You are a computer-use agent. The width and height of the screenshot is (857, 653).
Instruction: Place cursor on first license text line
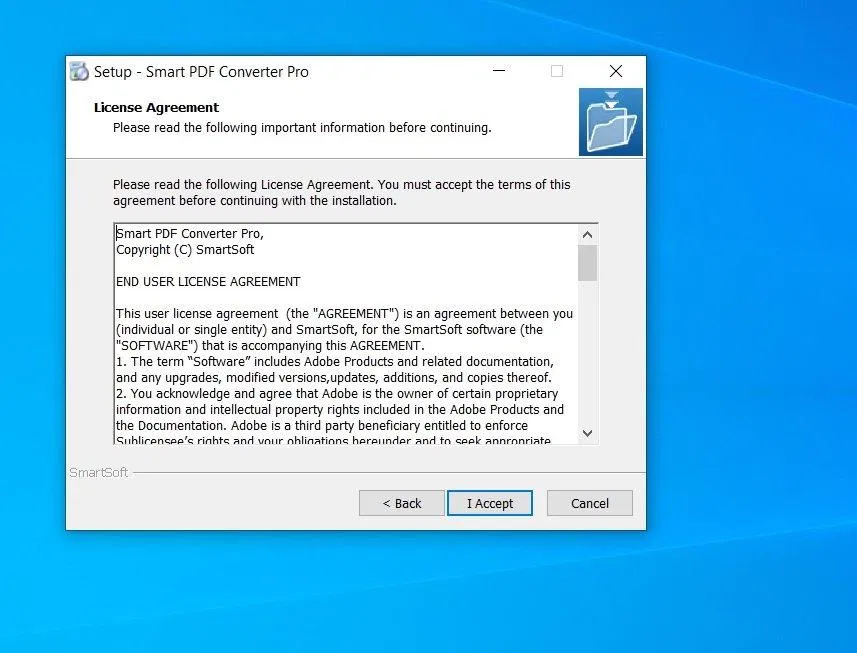click(190, 234)
